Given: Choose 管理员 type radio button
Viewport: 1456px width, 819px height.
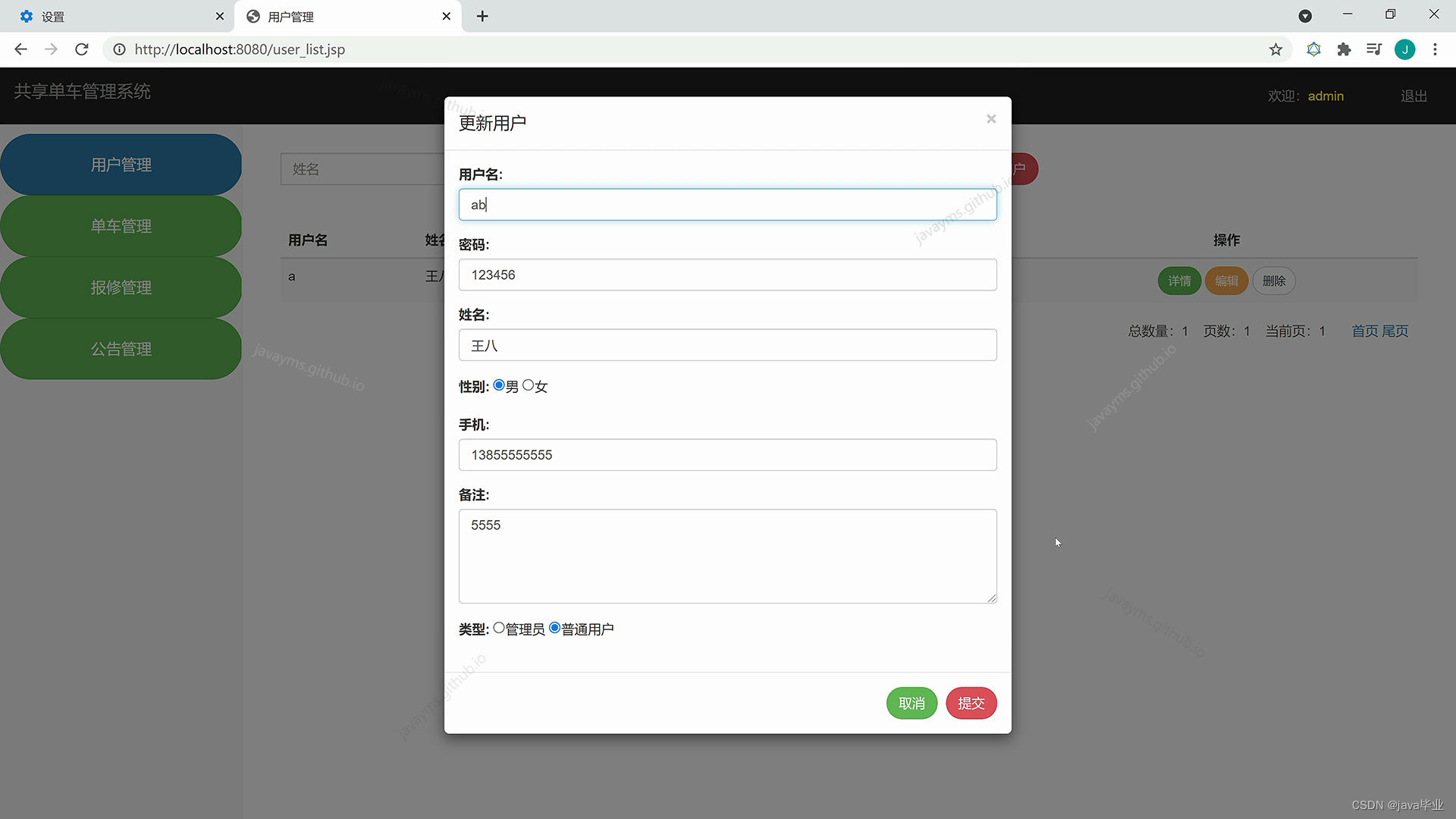Looking at the screenshot, I should 499,628.
